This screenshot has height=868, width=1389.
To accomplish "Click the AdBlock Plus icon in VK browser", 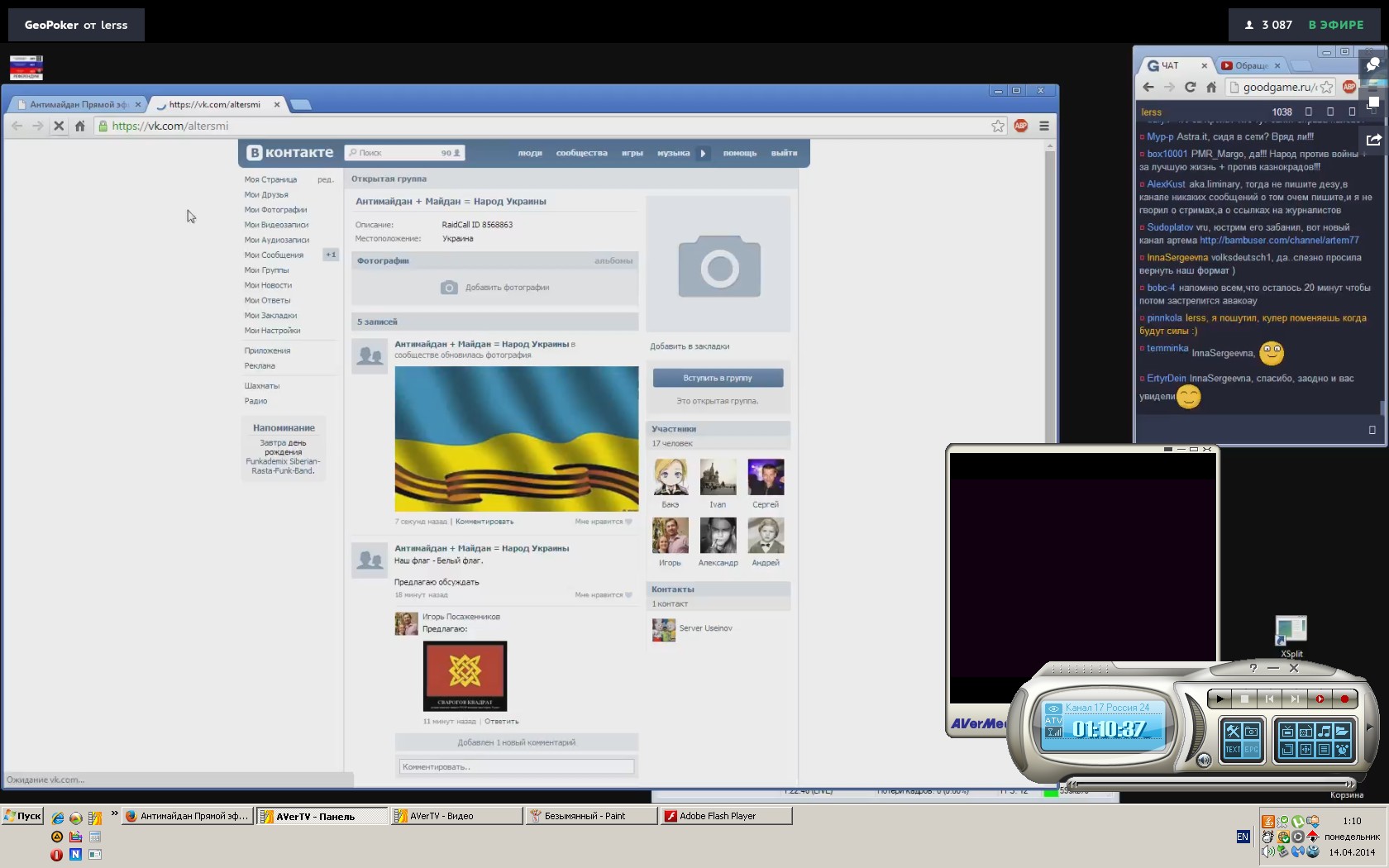I will 1021,126.
